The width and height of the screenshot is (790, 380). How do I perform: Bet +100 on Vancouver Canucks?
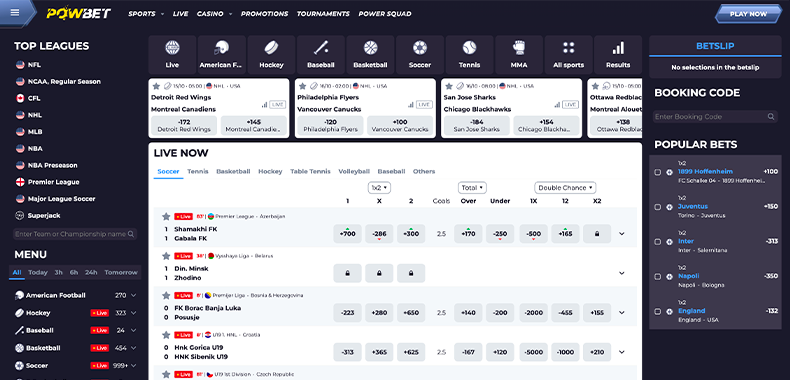coord(400,125)
